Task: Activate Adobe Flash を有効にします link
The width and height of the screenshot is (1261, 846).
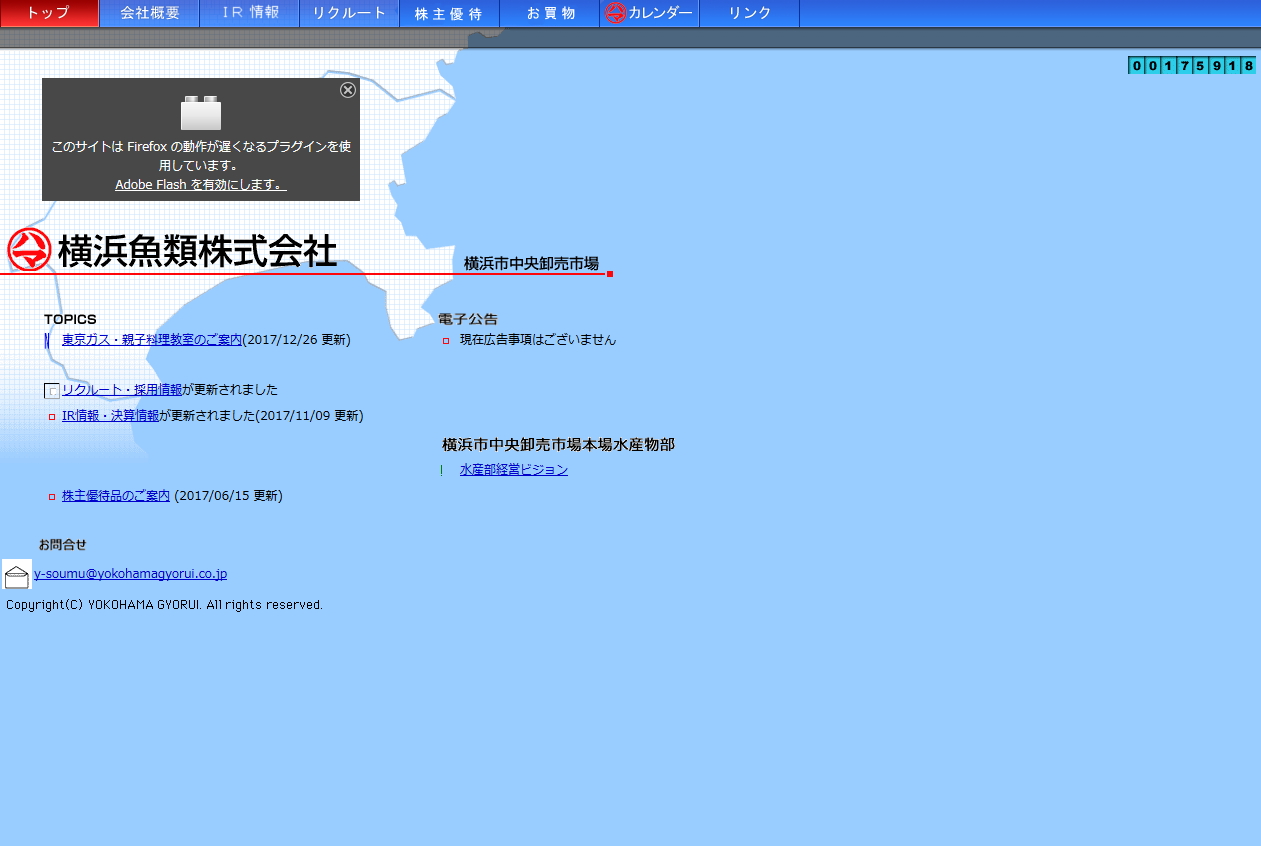Action: (x=201, y=185)
